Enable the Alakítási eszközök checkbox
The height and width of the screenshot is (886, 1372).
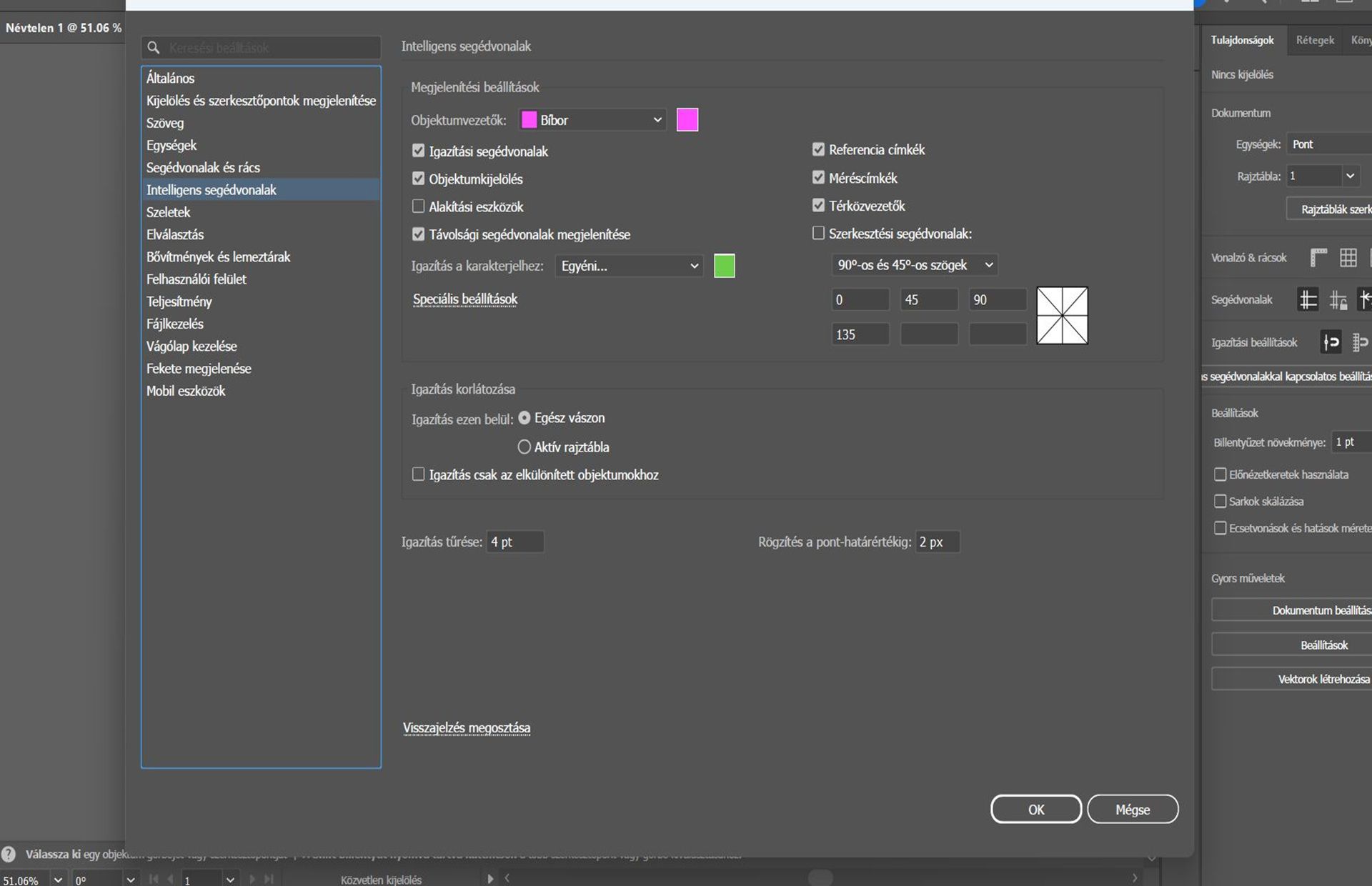(419, 206)
